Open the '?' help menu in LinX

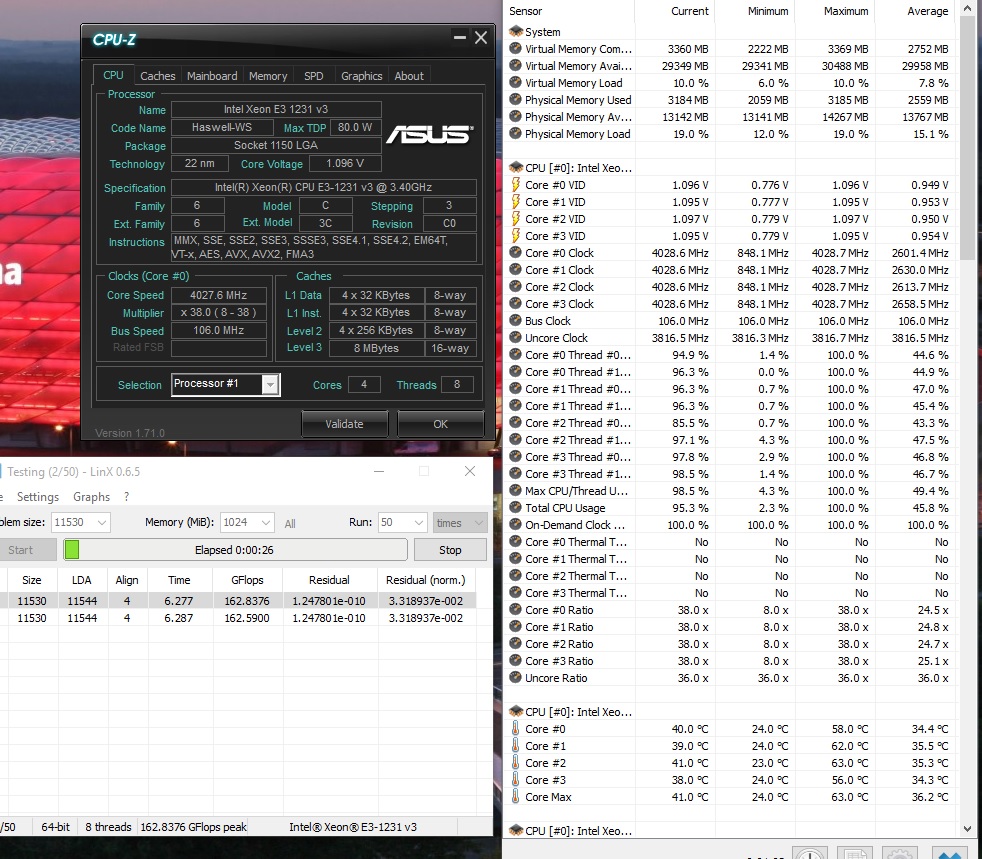click(x=127, y=496)
